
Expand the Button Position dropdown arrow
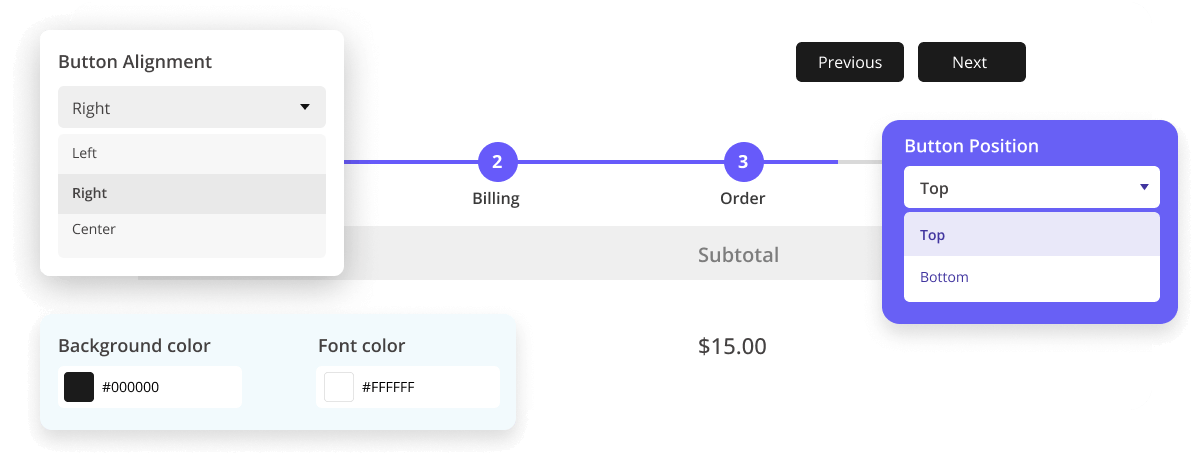click(1144, 187)
